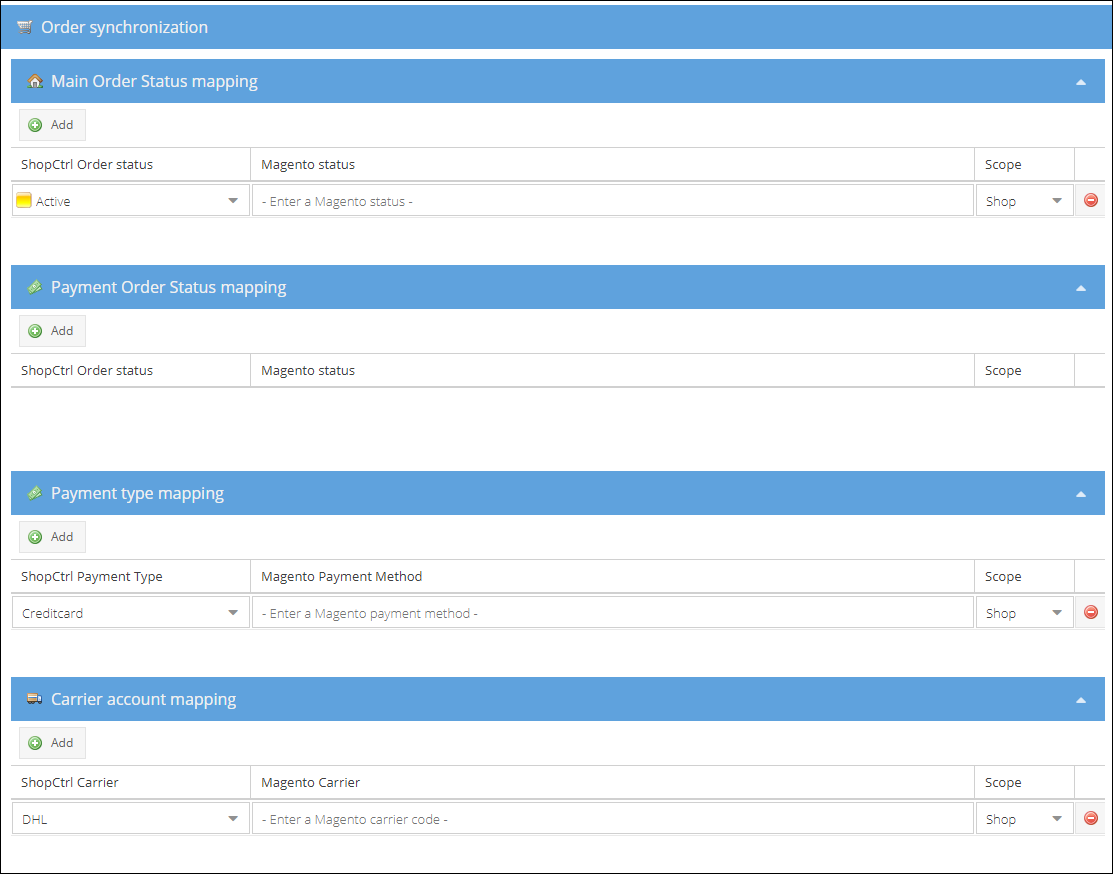Click the Order synchronization header title
The image size is (1113, 874).
coord(124,27)
